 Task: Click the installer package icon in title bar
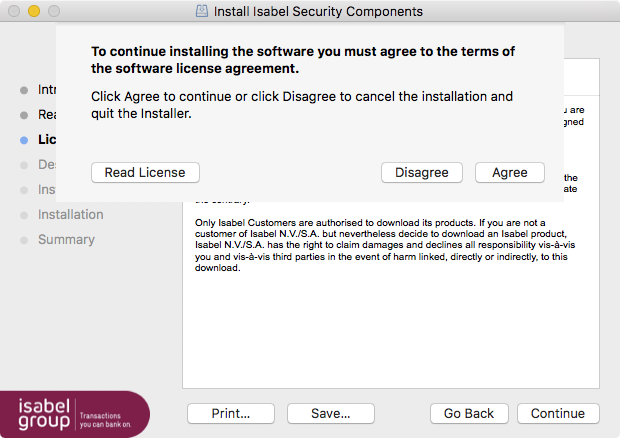point(202,11)
